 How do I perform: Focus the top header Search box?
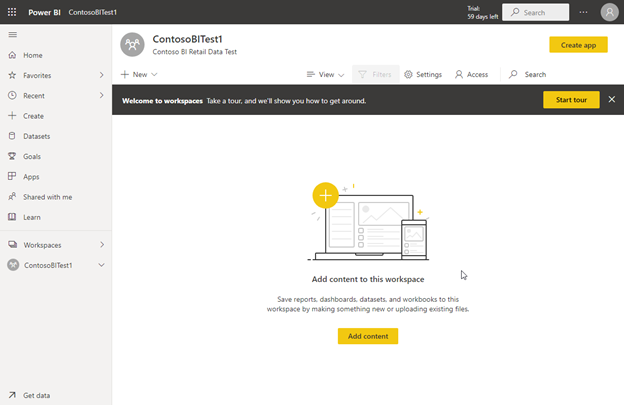(535, 12)
